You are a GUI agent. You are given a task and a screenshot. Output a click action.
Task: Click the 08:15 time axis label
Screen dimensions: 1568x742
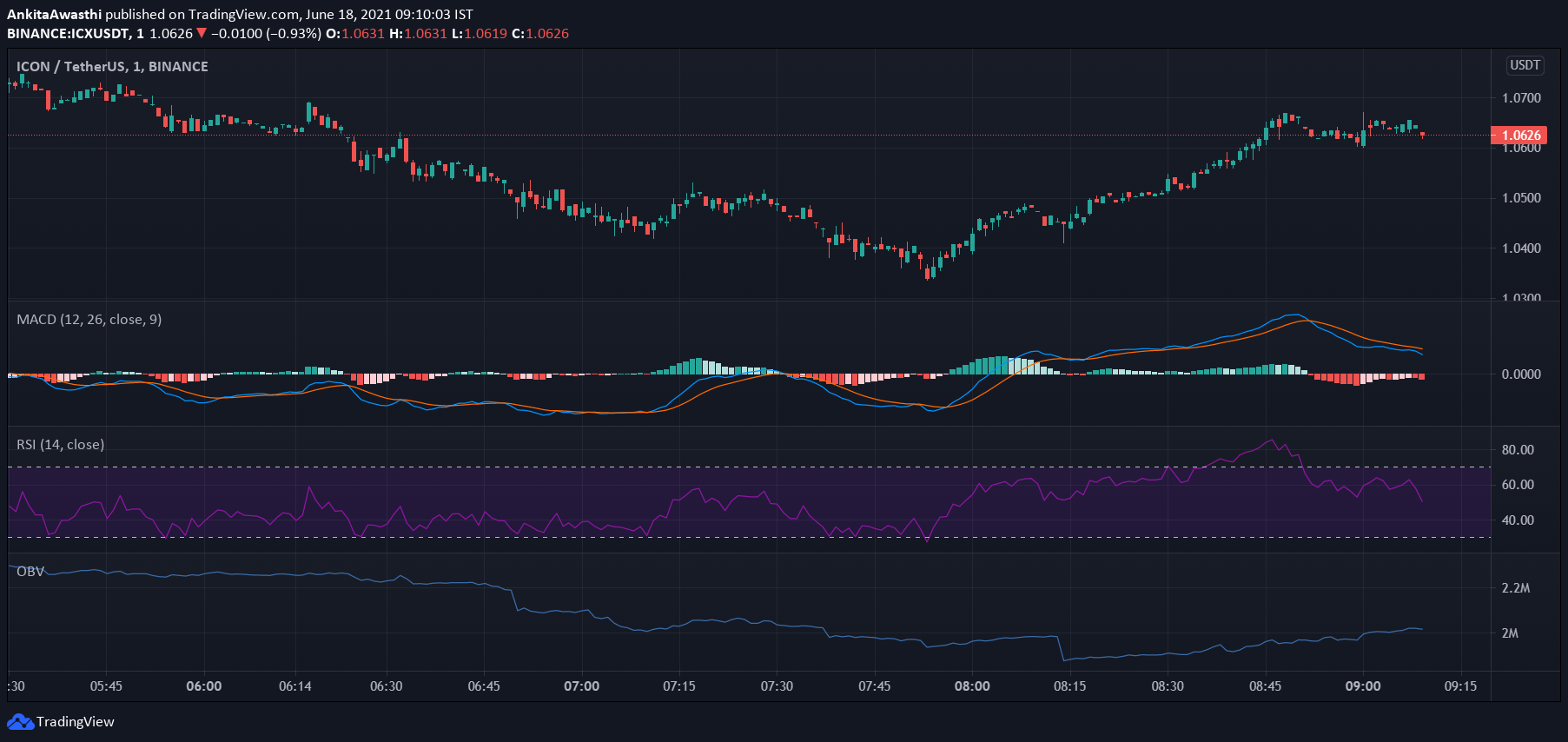[x=1070, y=686]
